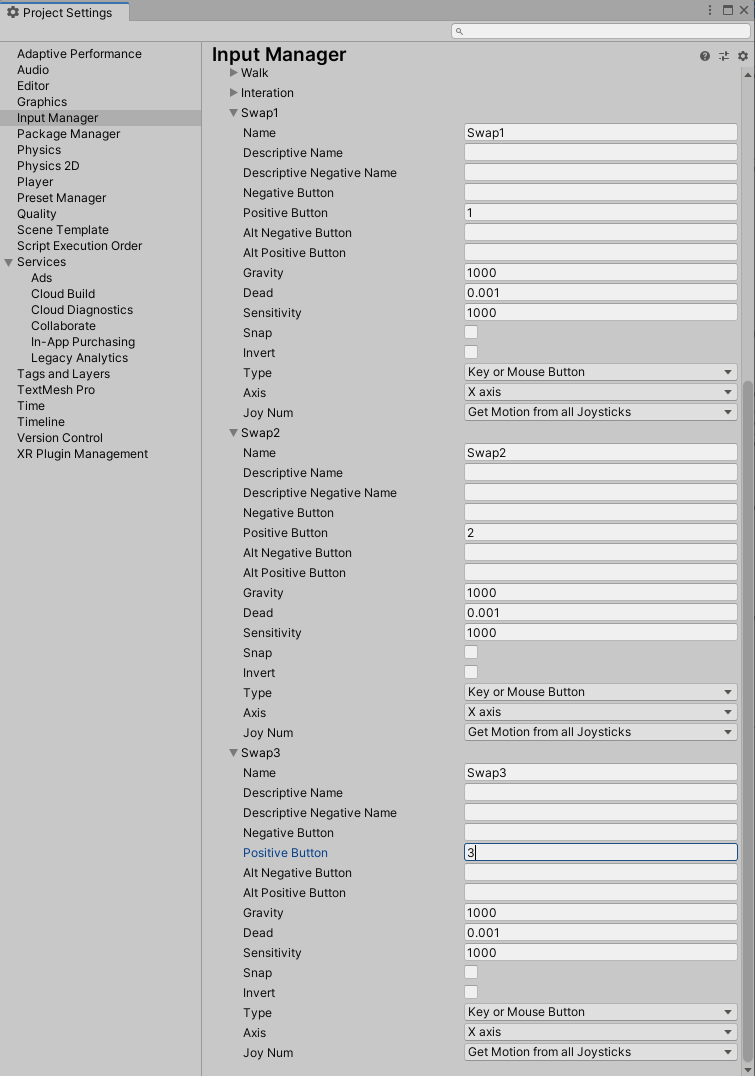Image resolution: width=755 pixels, height=1076 pixels.
Task: Open Input Manager settings gear menu
Action: pos(743,56)
